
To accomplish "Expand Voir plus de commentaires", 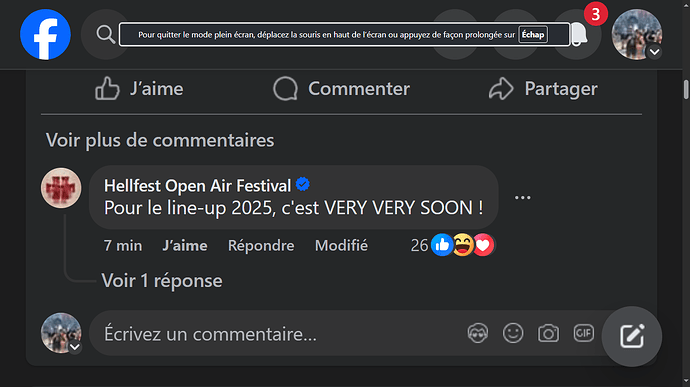I will click(x=160, y=140).
